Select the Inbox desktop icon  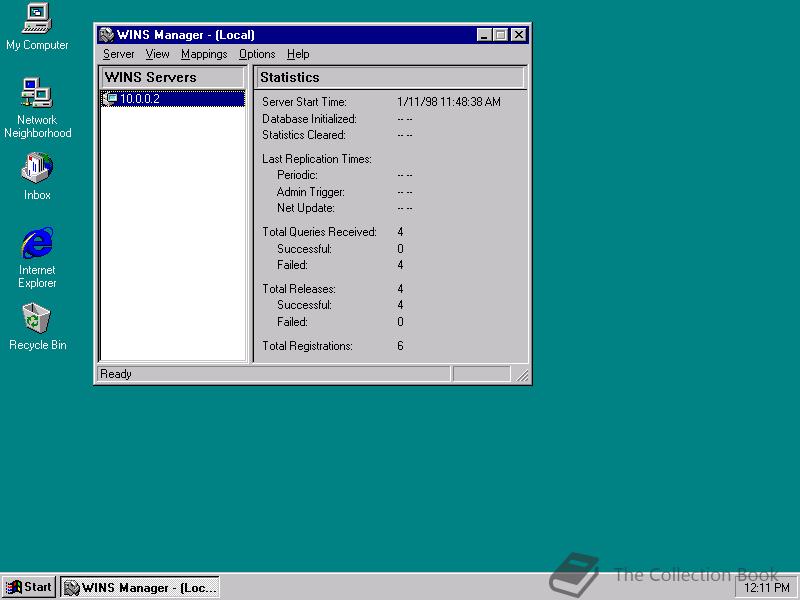click(x=37, y=176)
